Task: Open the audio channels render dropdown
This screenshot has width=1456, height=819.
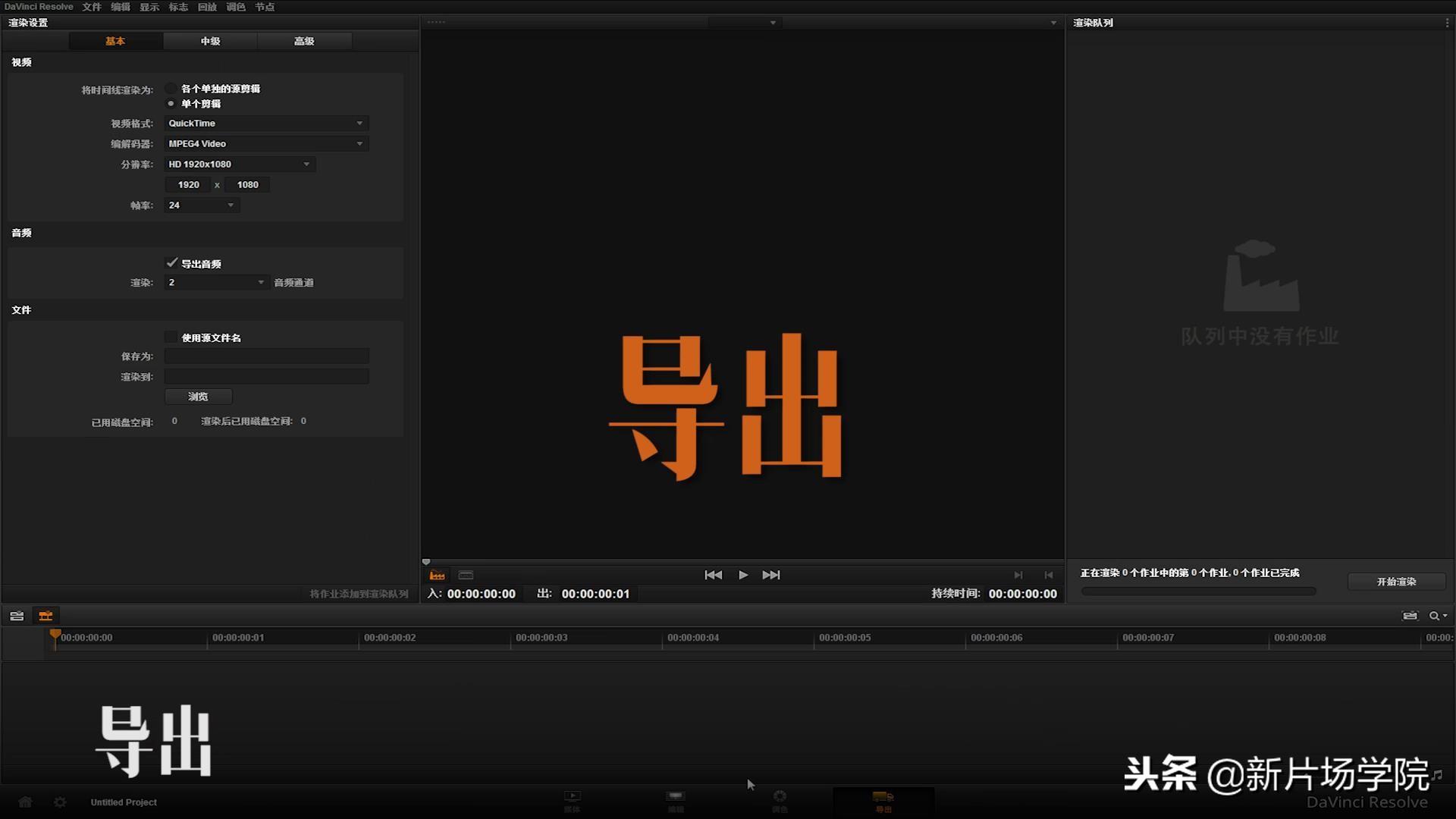Action: click(x=217, y=282)
